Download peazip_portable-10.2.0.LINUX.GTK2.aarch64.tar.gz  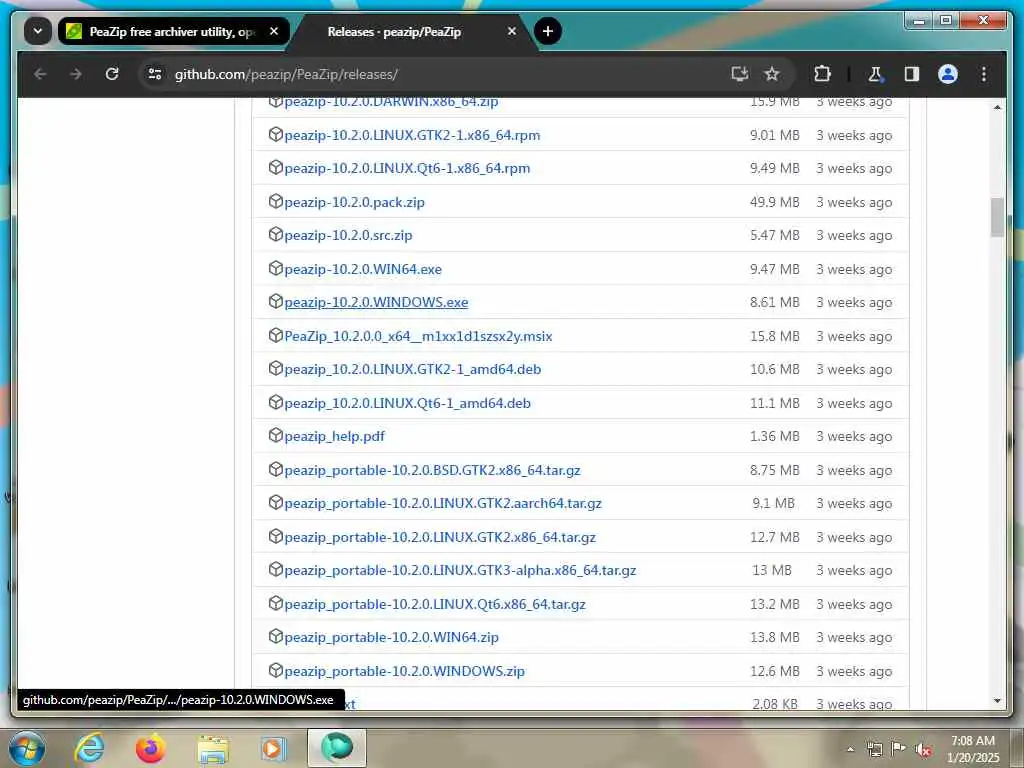pos(443,504)
